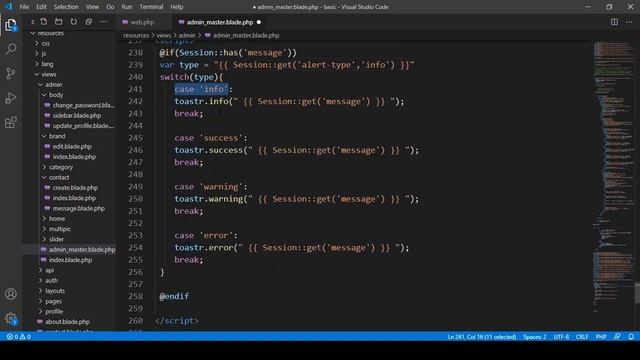
Task: Open message.blade.php file
Action: pyautogui.click(x=78, y=208)
